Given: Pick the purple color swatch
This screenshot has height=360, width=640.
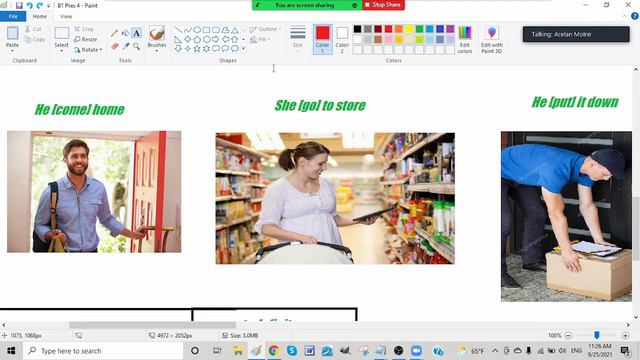Looking at the screenshot, I should [450, 29].
